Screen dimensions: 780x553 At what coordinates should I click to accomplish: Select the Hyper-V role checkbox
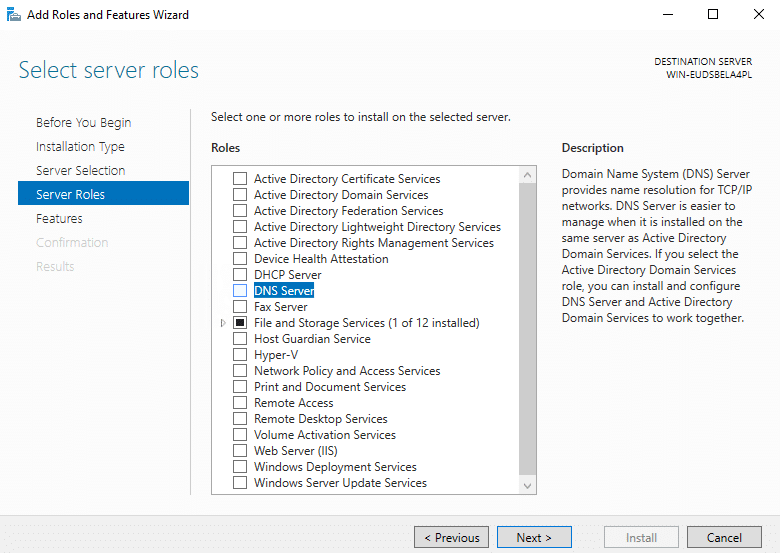tap(240, 355)
